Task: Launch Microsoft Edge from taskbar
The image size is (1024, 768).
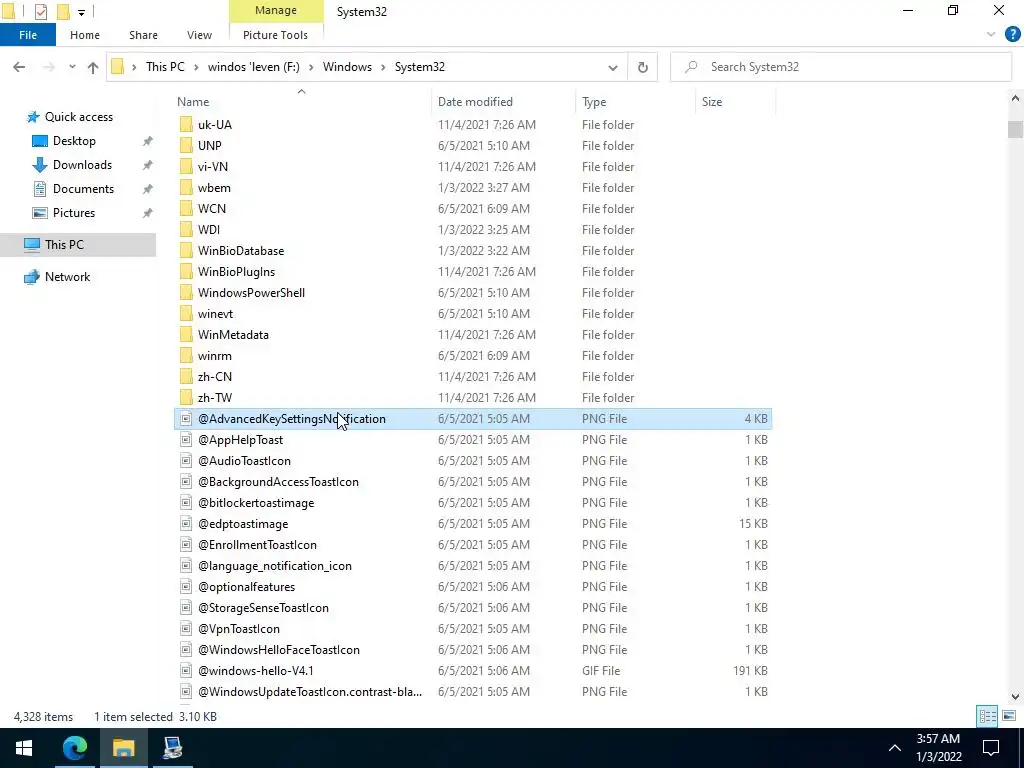Action: click(x=74, y=748)
